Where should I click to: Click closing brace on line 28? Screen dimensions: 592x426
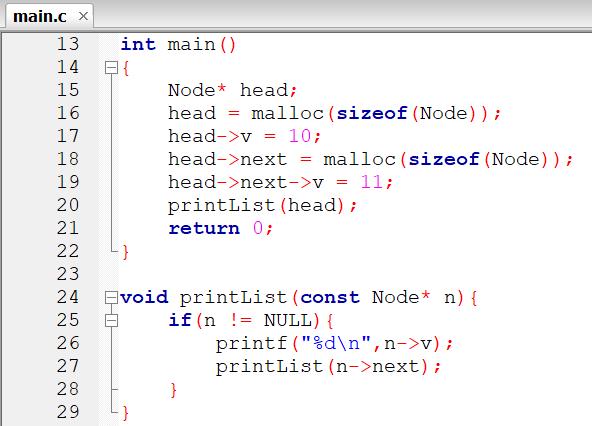pyautogui.click(x=173, y=390)
